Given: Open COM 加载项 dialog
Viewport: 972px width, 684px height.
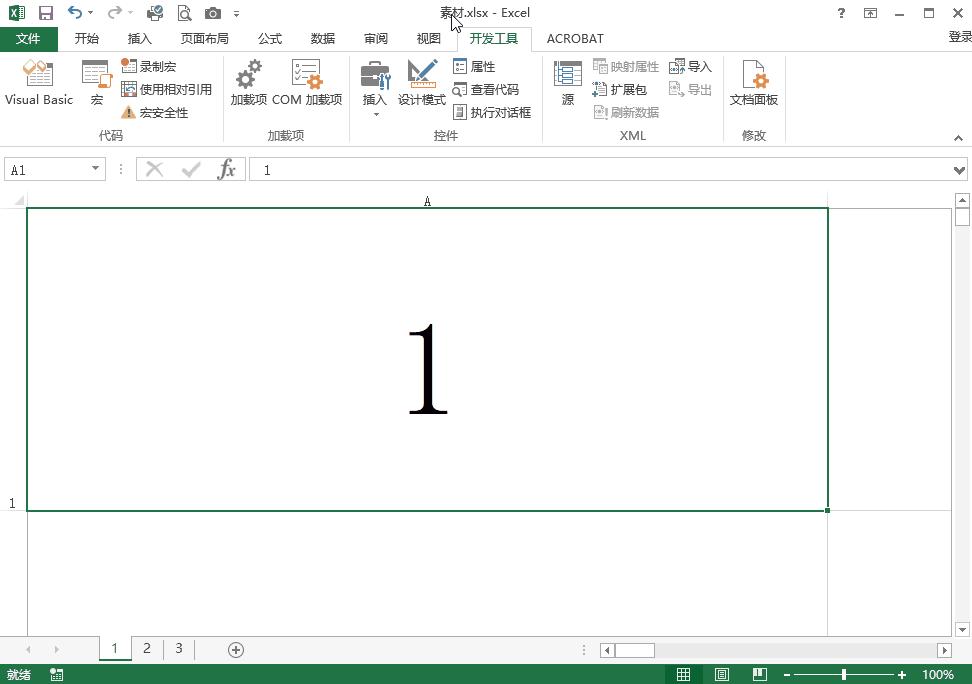Looking at the screenshot, I should (307, 82).
